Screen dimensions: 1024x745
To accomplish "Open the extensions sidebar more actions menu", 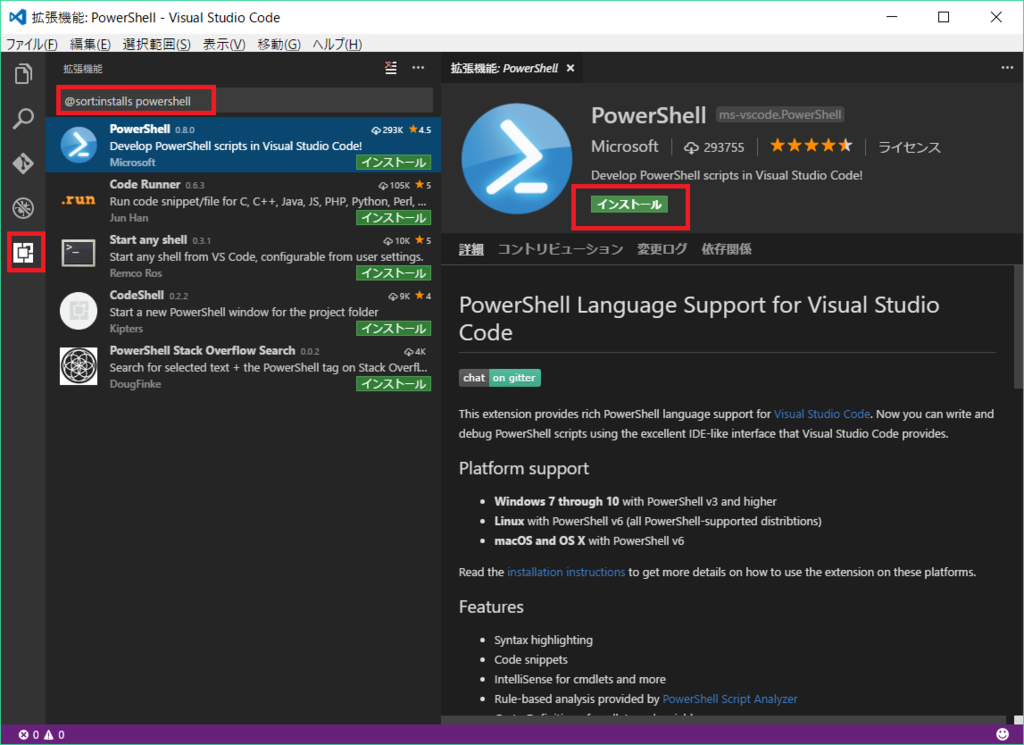I will (x=418, y=68).
